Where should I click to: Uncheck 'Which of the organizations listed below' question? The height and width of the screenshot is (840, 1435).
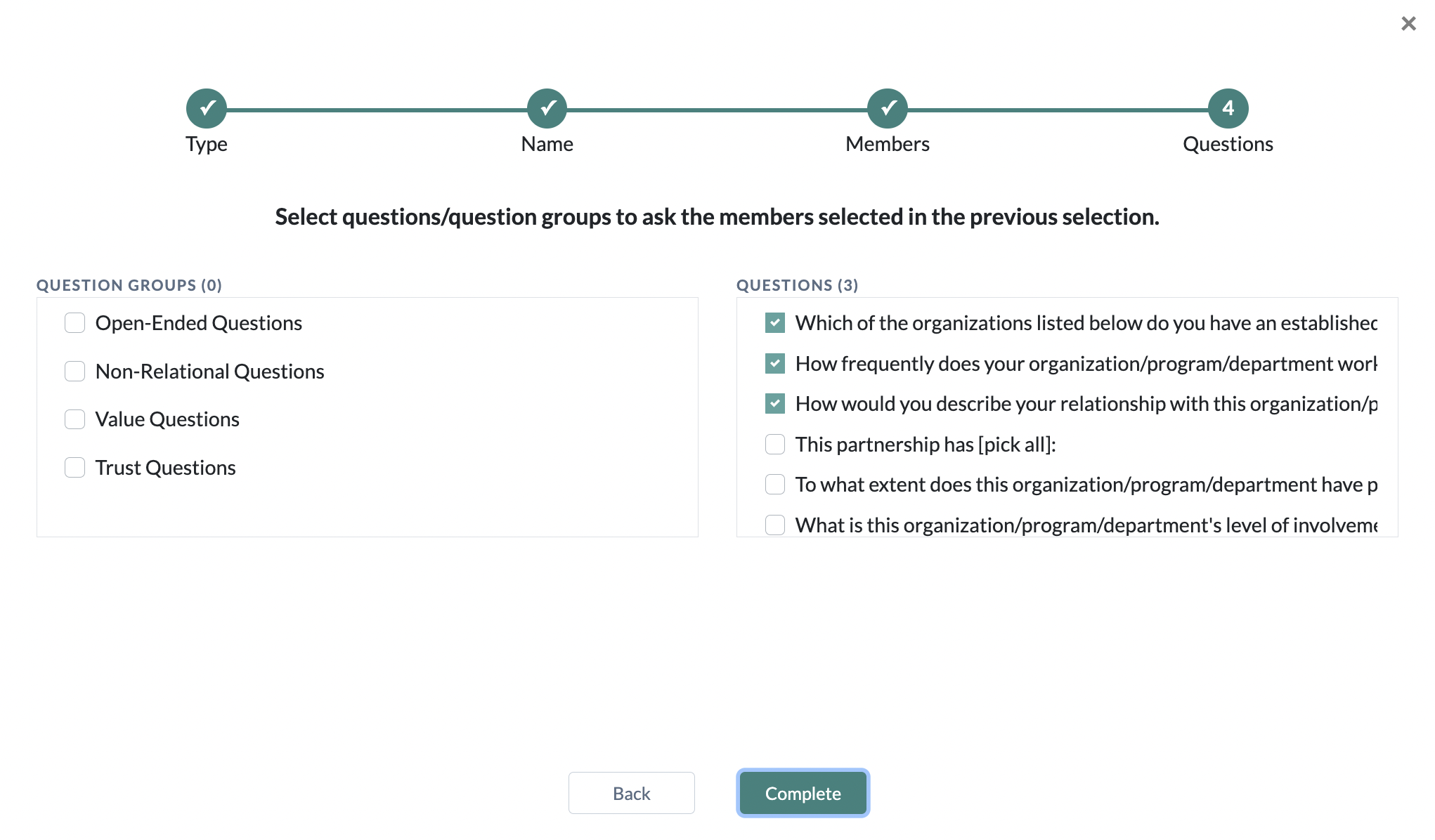click(774, 323)
